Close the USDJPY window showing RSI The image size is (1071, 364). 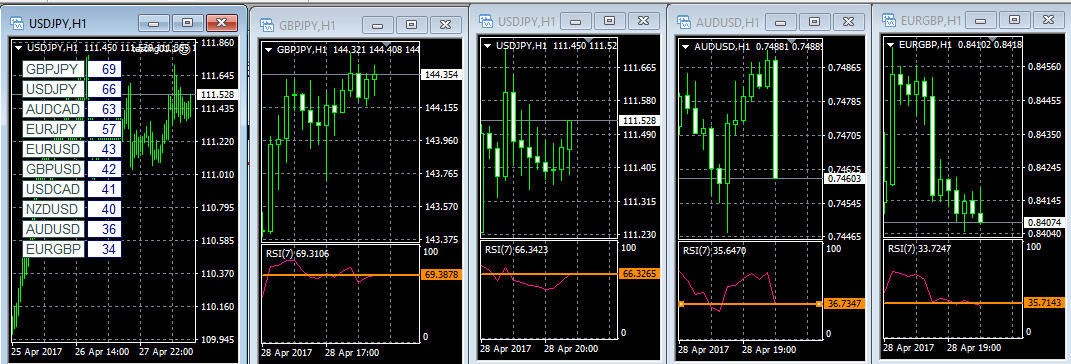[x=643, y=20]
